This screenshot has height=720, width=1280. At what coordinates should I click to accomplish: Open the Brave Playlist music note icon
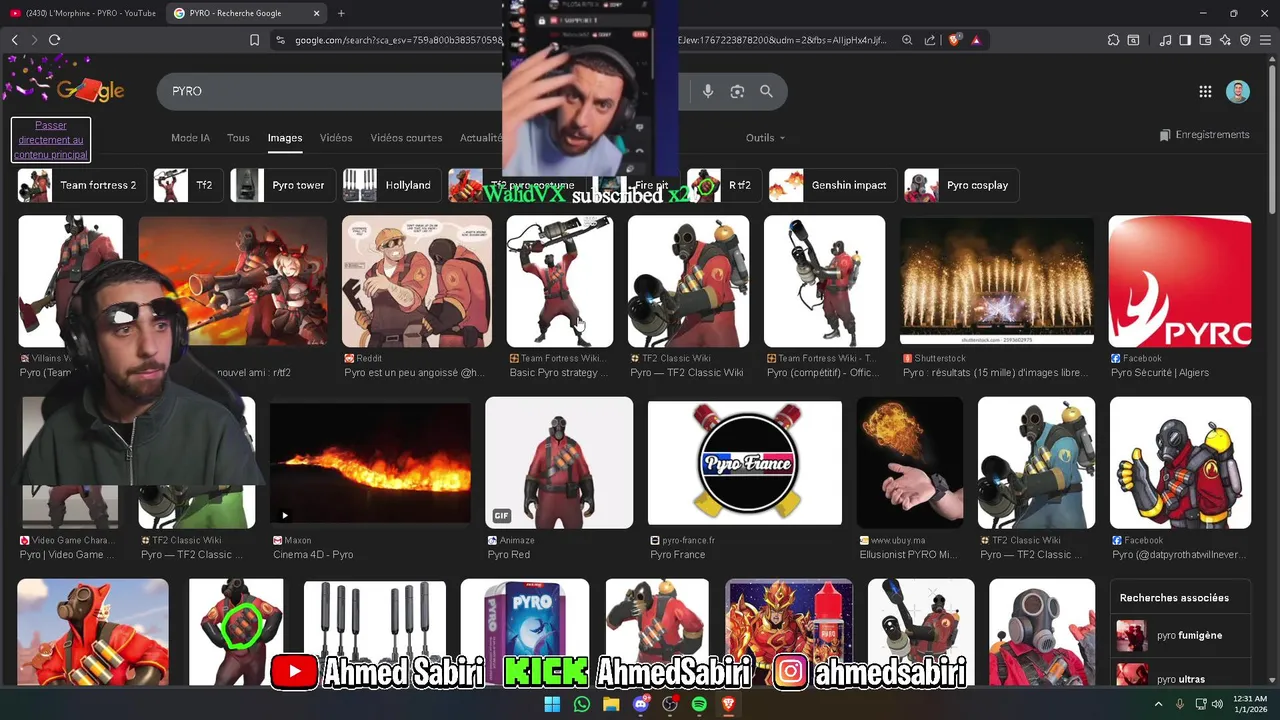[x=1165, y=40]
